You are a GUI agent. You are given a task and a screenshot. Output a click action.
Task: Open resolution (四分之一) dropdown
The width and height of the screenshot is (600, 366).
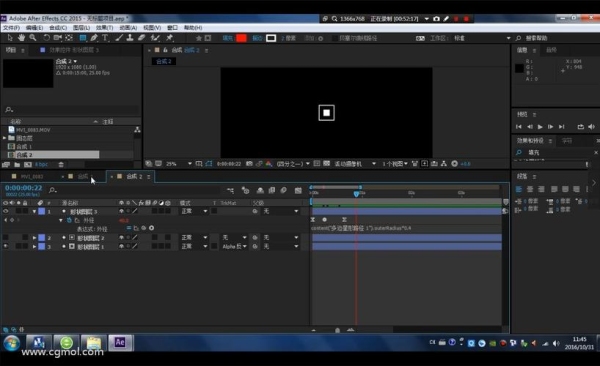click(x=293, y=164)
